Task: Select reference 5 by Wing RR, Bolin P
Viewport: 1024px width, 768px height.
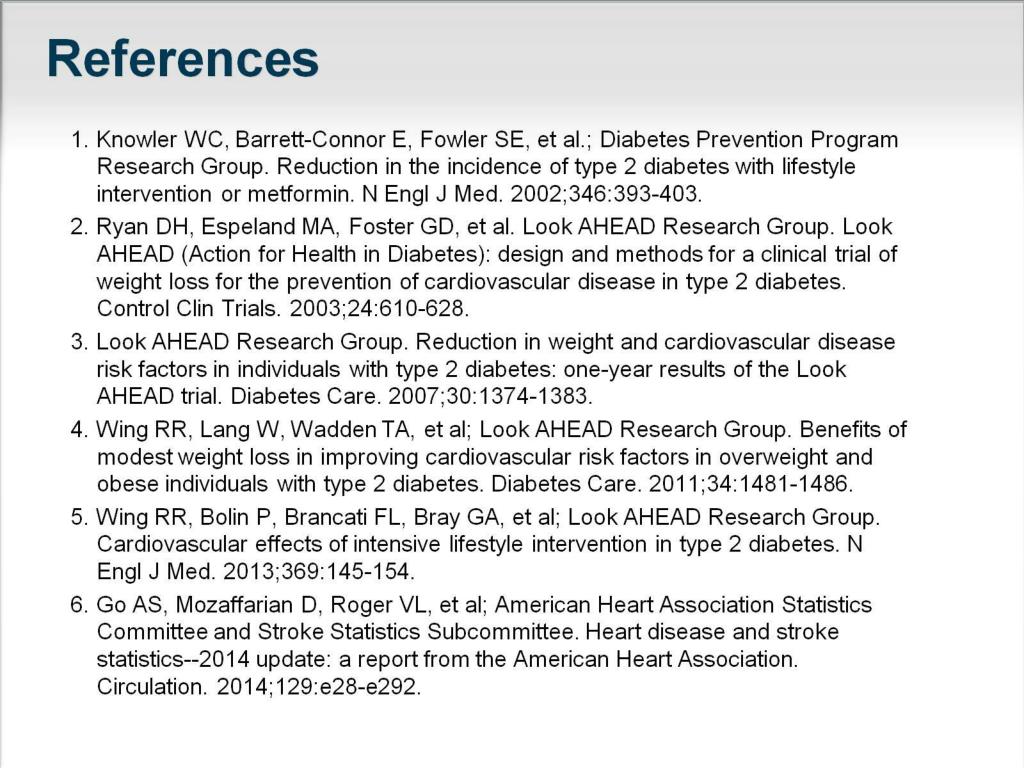Action: pos(475,544)
